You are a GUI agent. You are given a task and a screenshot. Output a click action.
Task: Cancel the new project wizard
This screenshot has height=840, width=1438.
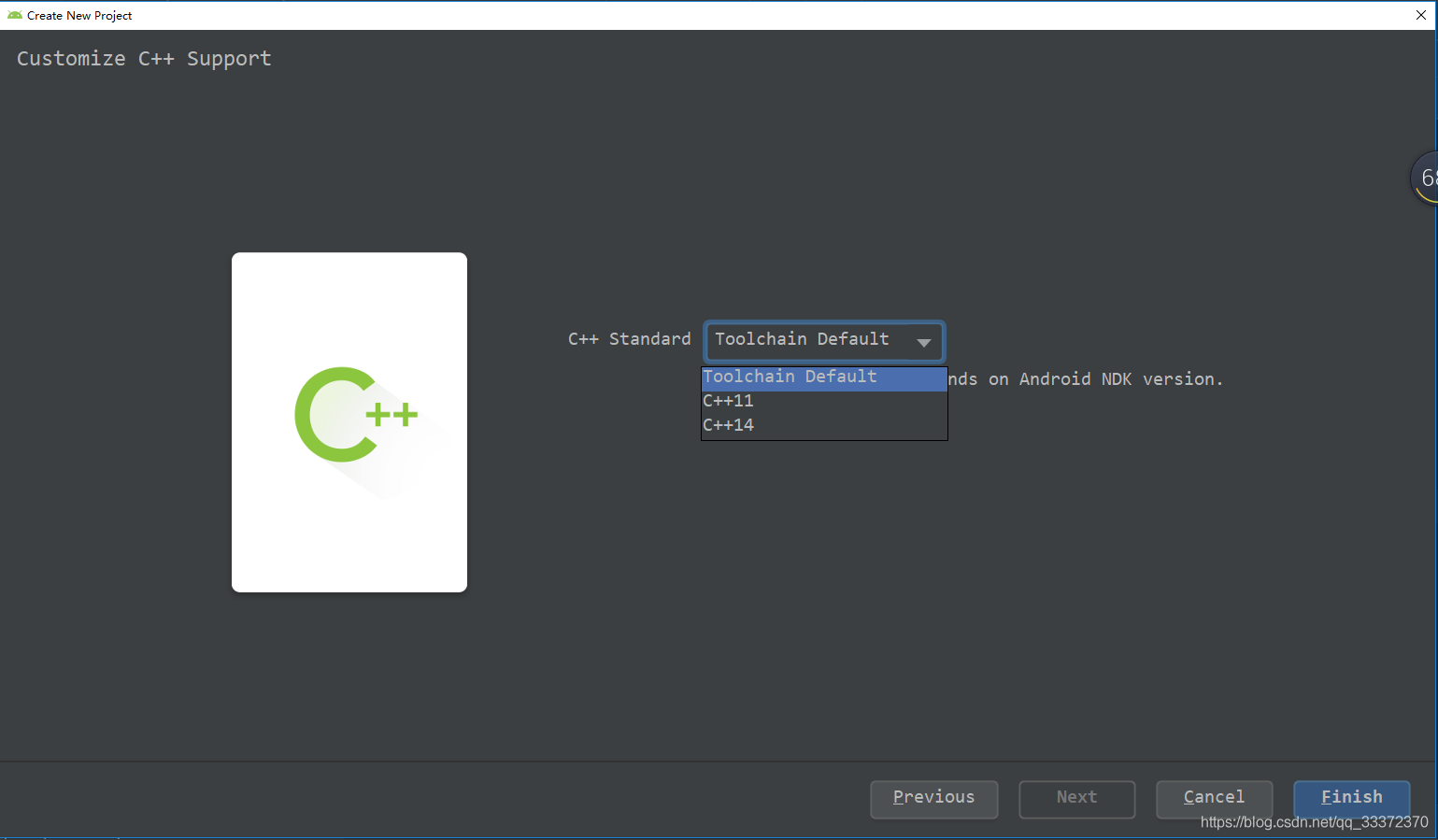[1214, 799]
